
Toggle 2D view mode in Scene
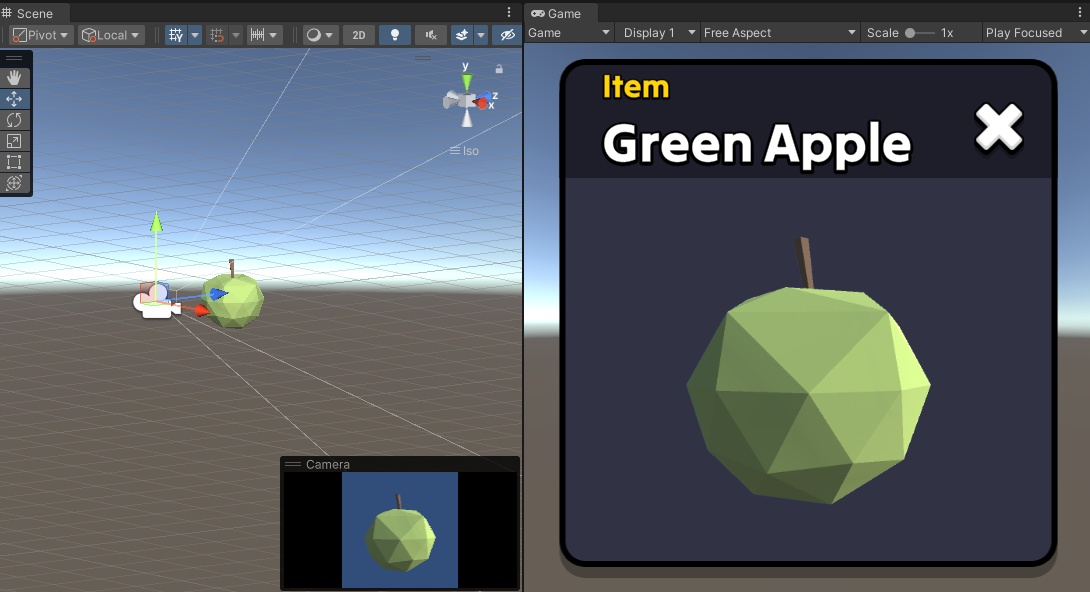tap(359, 35)
